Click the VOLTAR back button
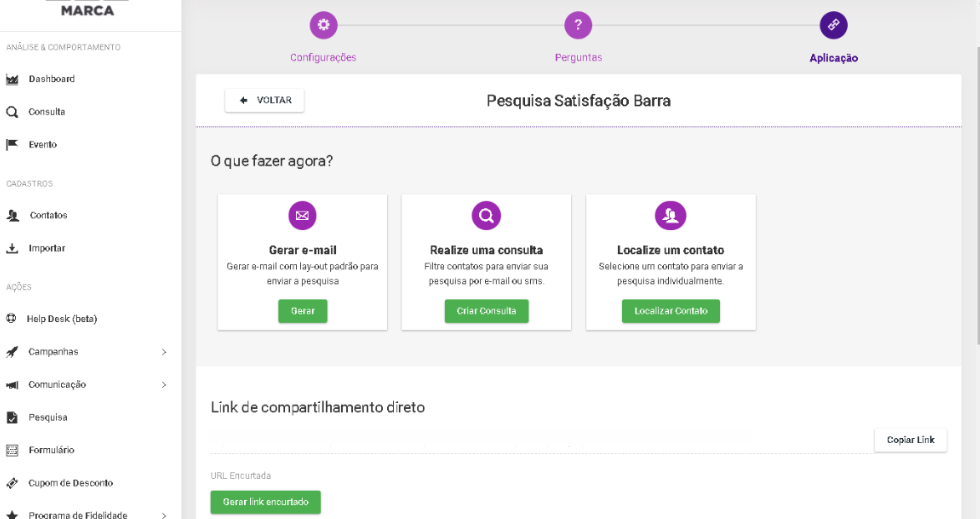Image resolution: width=980 pixels, height=519 pixels. coord(265,100)
